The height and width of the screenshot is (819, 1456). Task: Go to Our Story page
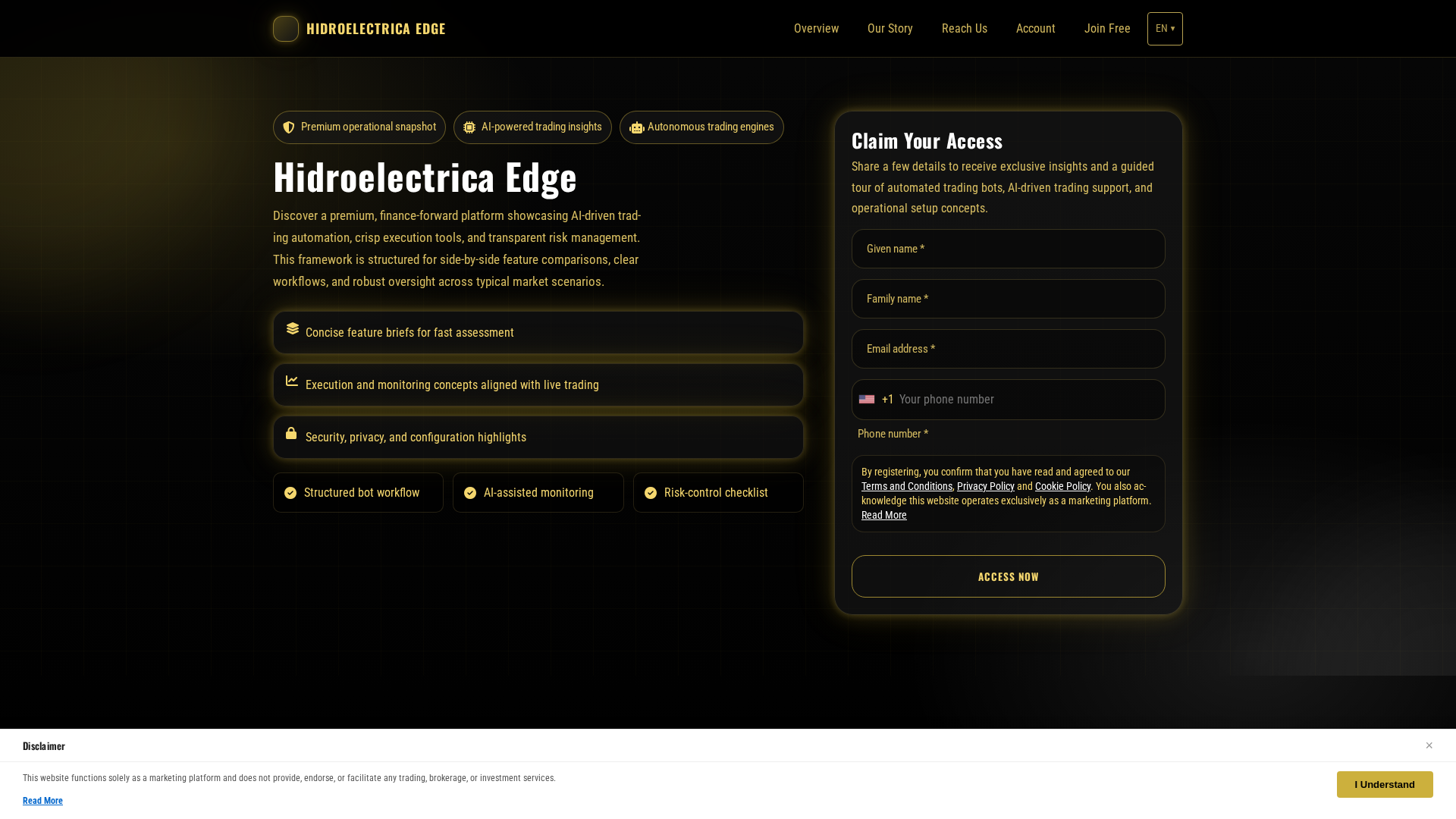[x=890, y=29]
